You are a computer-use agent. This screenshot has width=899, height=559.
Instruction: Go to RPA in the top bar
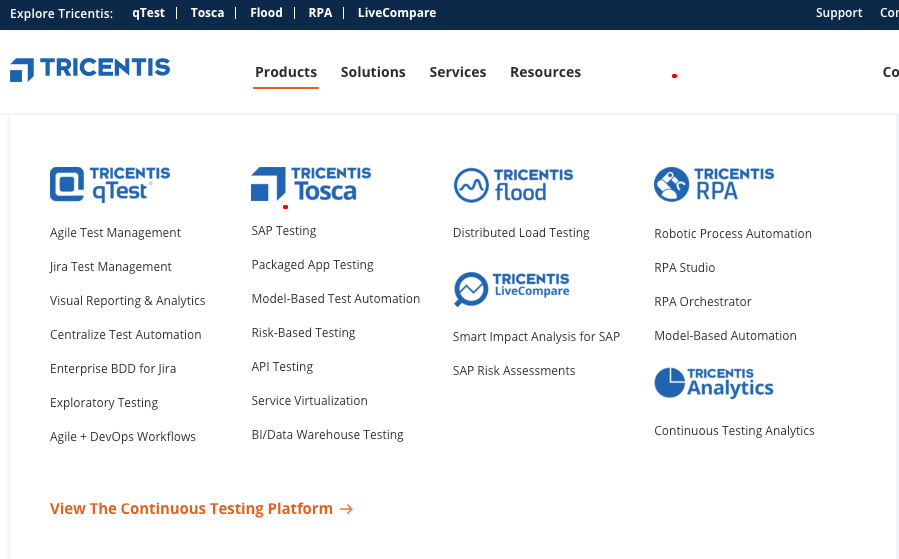coord(320,13)
